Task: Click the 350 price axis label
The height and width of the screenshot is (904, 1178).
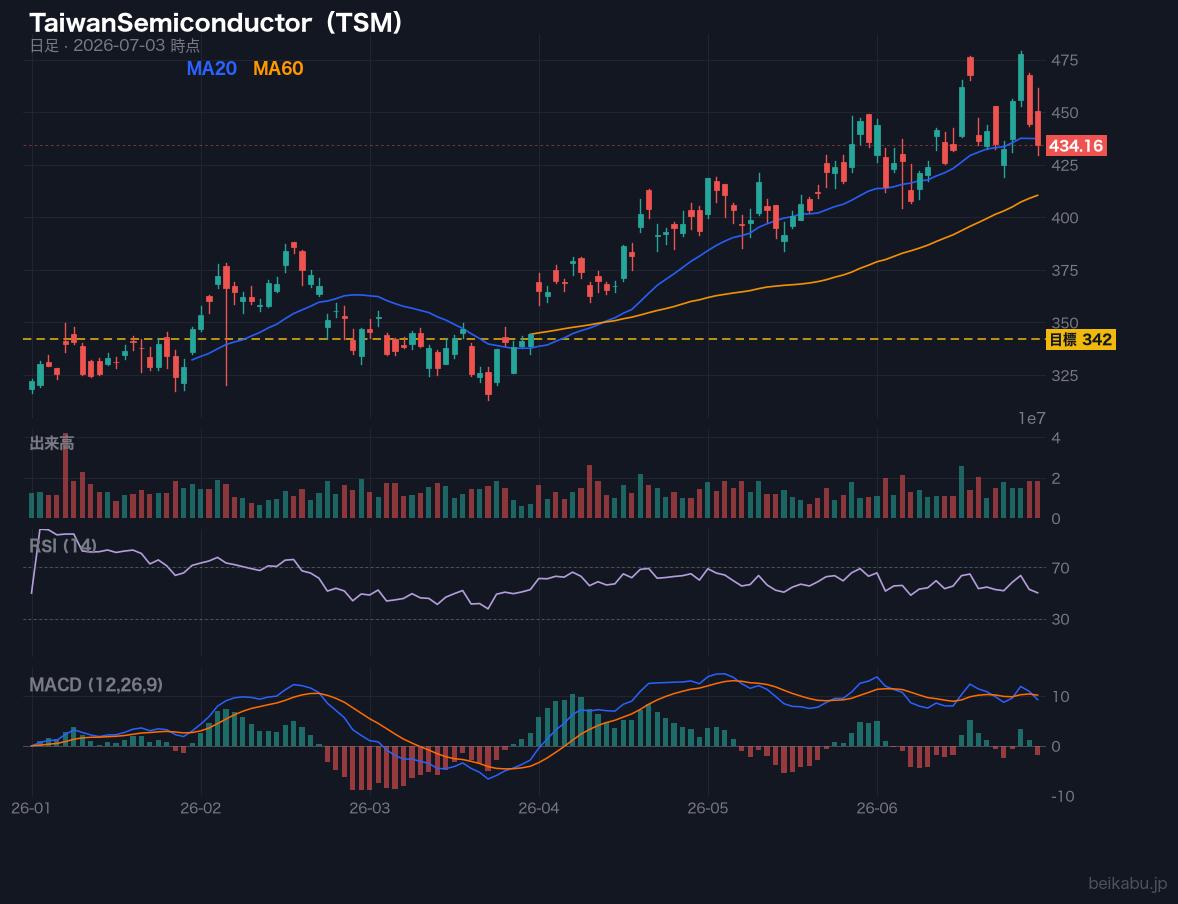Action: (1065, 323)
